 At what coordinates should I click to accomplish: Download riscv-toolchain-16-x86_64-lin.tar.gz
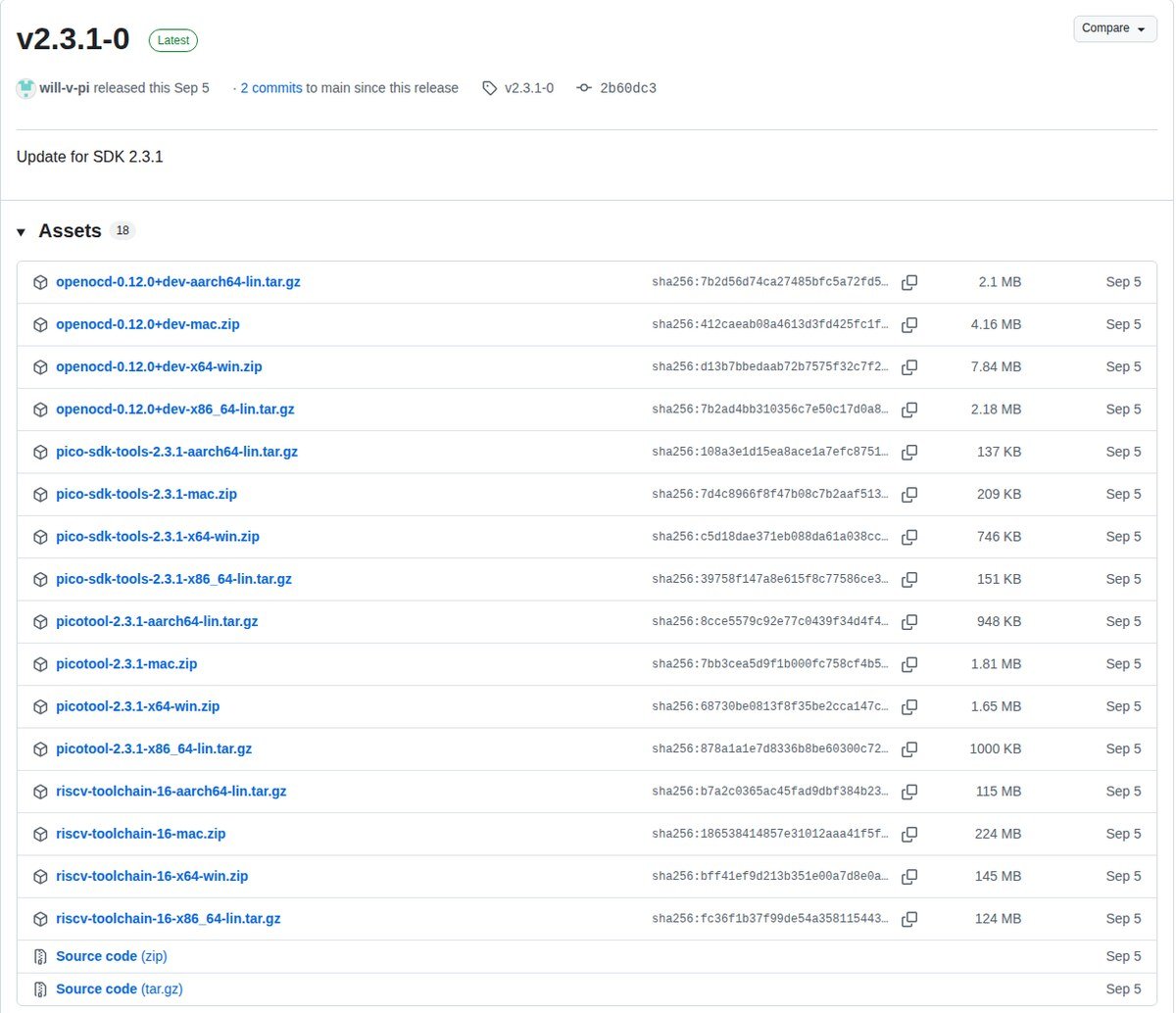169,919
